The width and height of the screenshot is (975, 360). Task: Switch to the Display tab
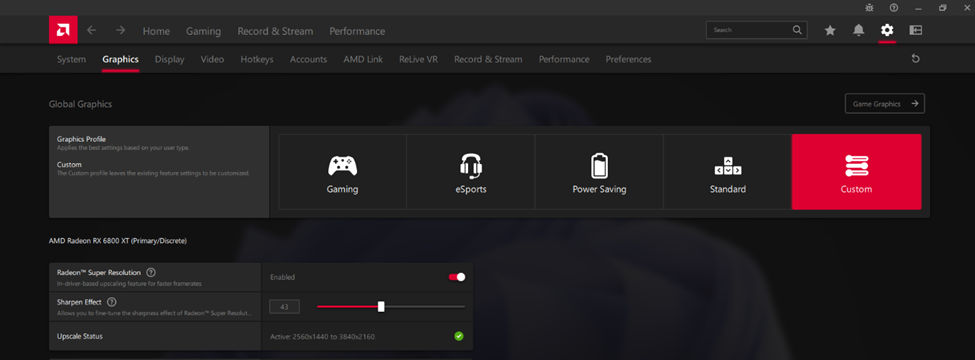pyautogui.click(x=170, y=59)
